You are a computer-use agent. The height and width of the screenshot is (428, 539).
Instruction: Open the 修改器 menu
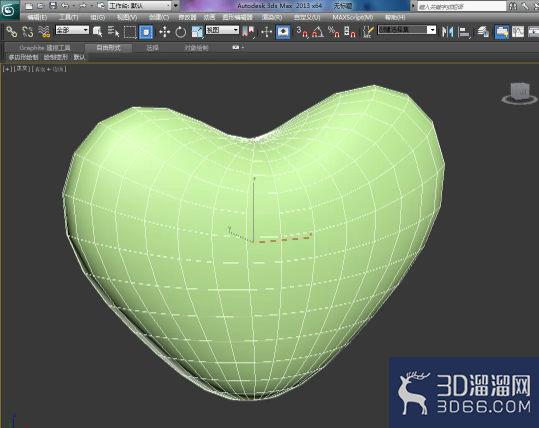[x=187, y=17]
